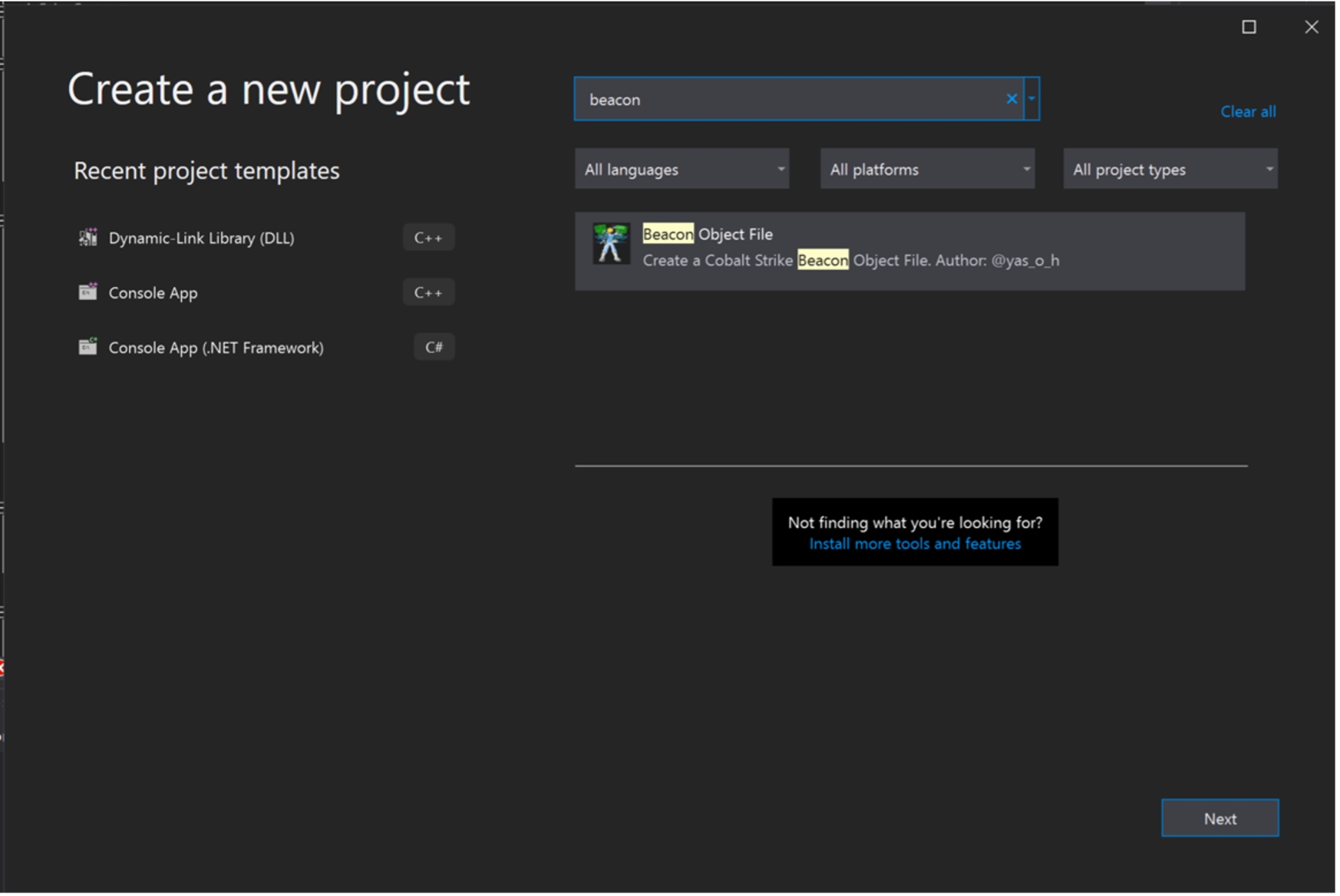Click the C++ tag next to Dynamic-Link Library
Viewport: 1340px width, 896px height.
(428, 239)
